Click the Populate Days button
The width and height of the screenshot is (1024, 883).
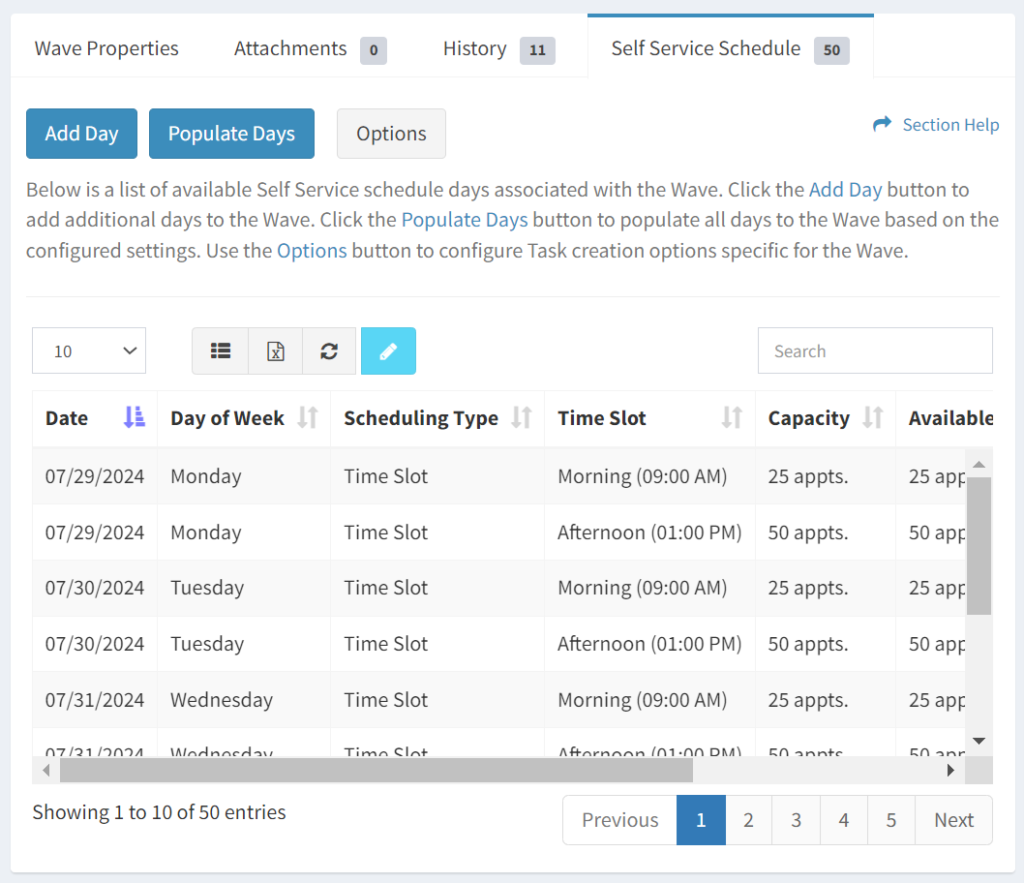[x=231, y=133]
